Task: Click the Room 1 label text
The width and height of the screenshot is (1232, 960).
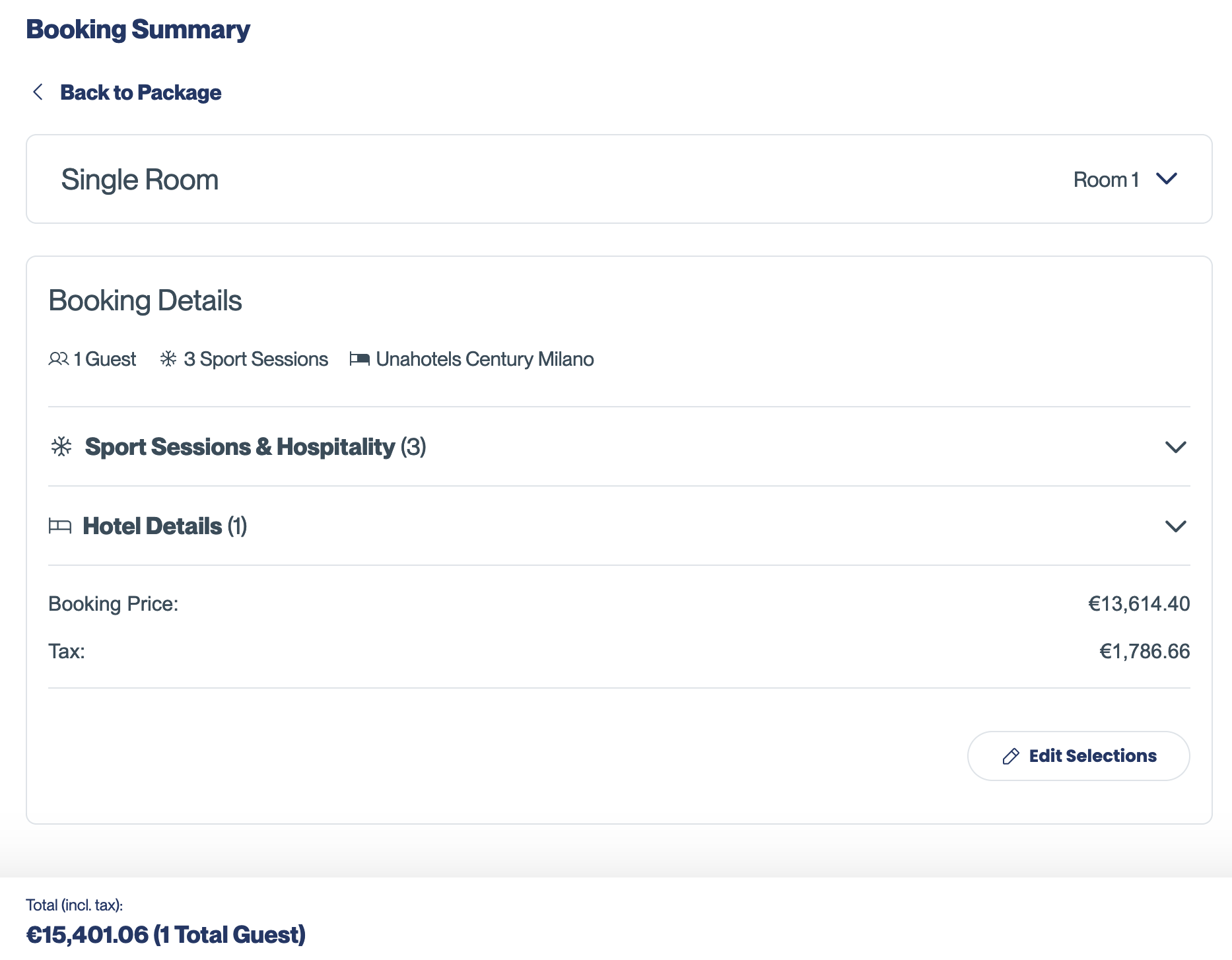Action: [x=1106, y=180]
